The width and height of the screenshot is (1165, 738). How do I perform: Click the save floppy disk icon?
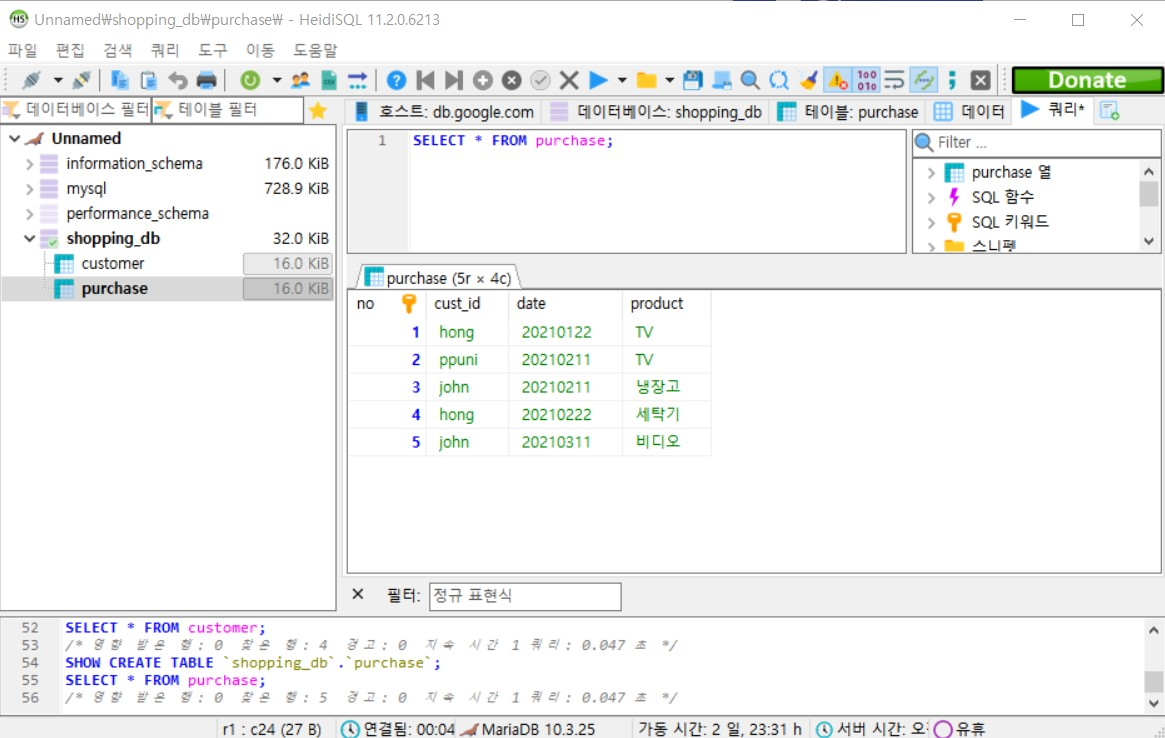[692, 80]
